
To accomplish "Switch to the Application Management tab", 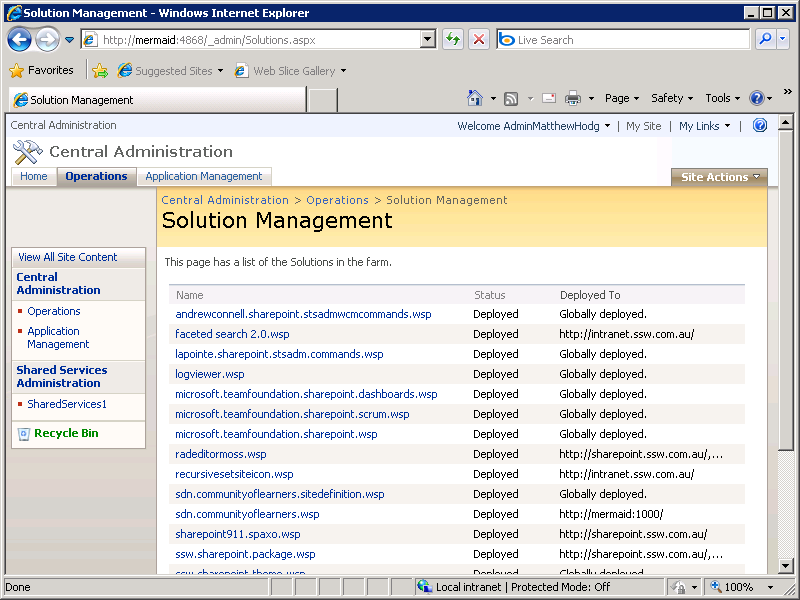I will click(x=204, y=176).
